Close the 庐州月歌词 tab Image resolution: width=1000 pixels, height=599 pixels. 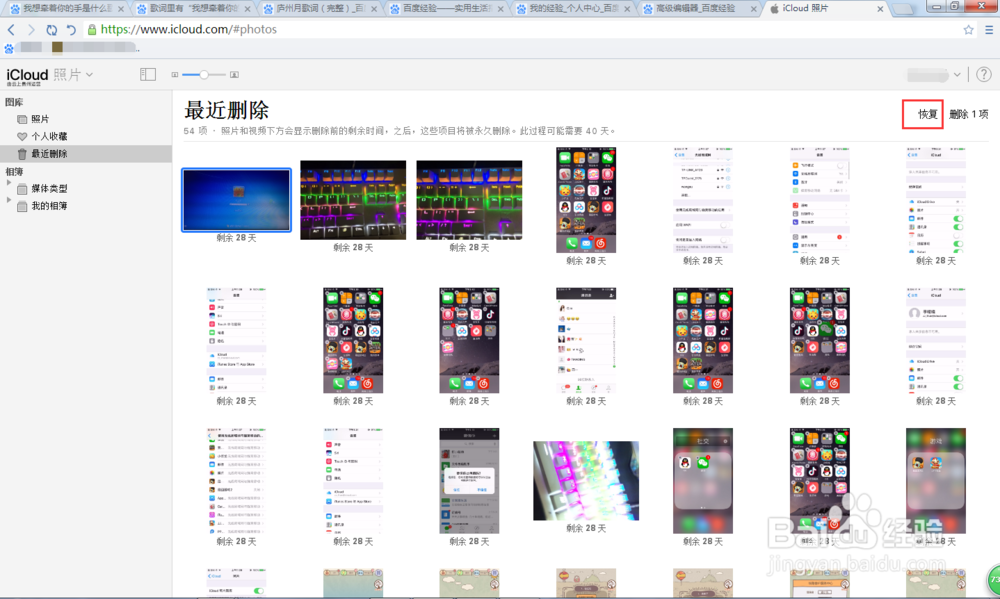click(374, 9)
